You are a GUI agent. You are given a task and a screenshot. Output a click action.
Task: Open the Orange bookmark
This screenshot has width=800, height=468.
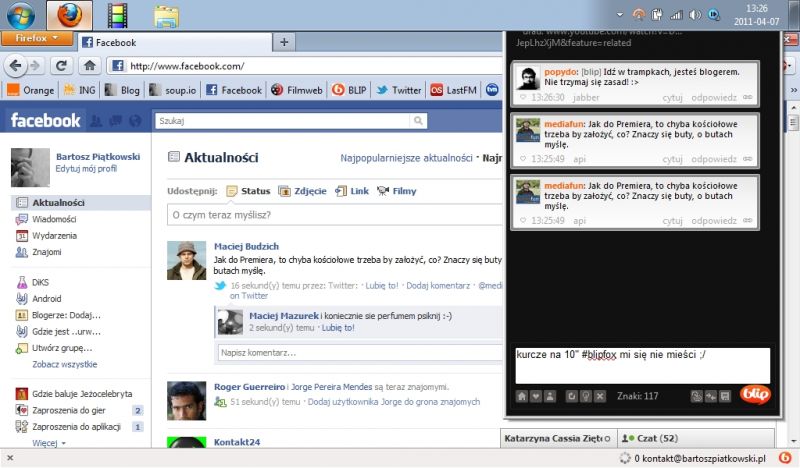[x=31, y=90]
